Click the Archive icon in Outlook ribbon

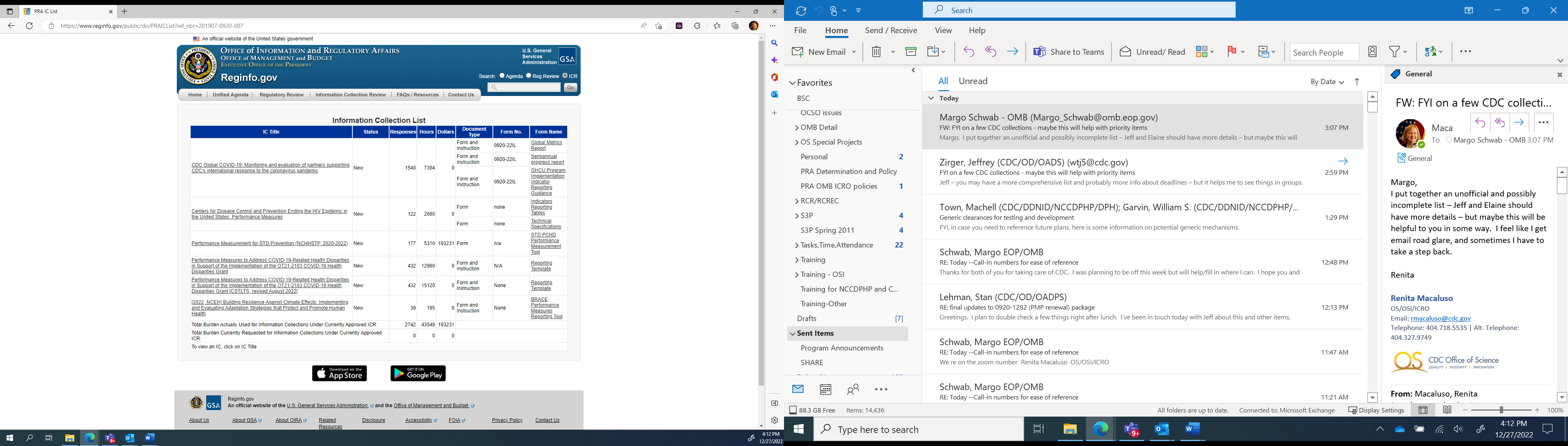[x=911, y=52]
